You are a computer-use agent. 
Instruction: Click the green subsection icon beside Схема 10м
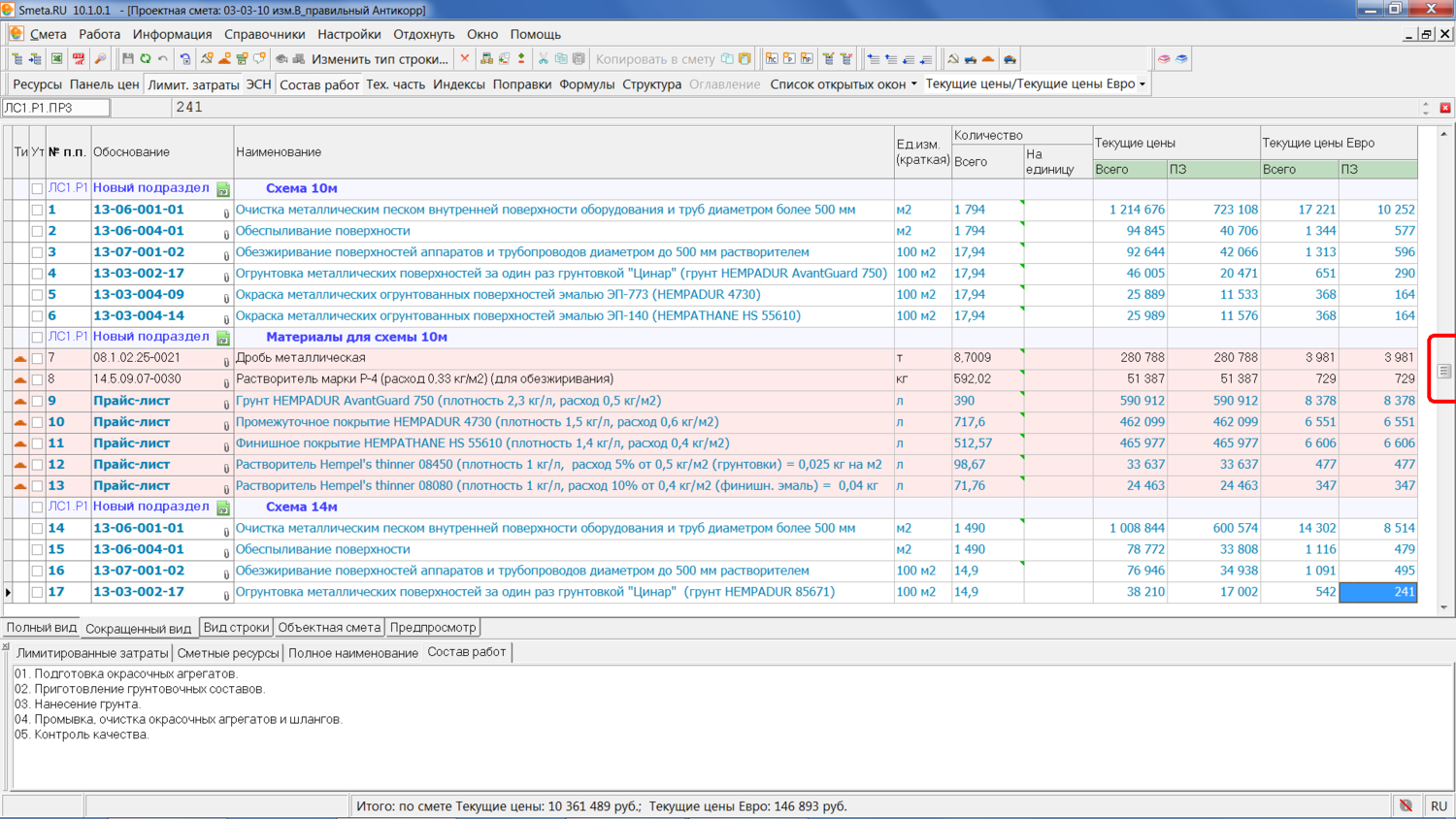(x=223, y=189)
